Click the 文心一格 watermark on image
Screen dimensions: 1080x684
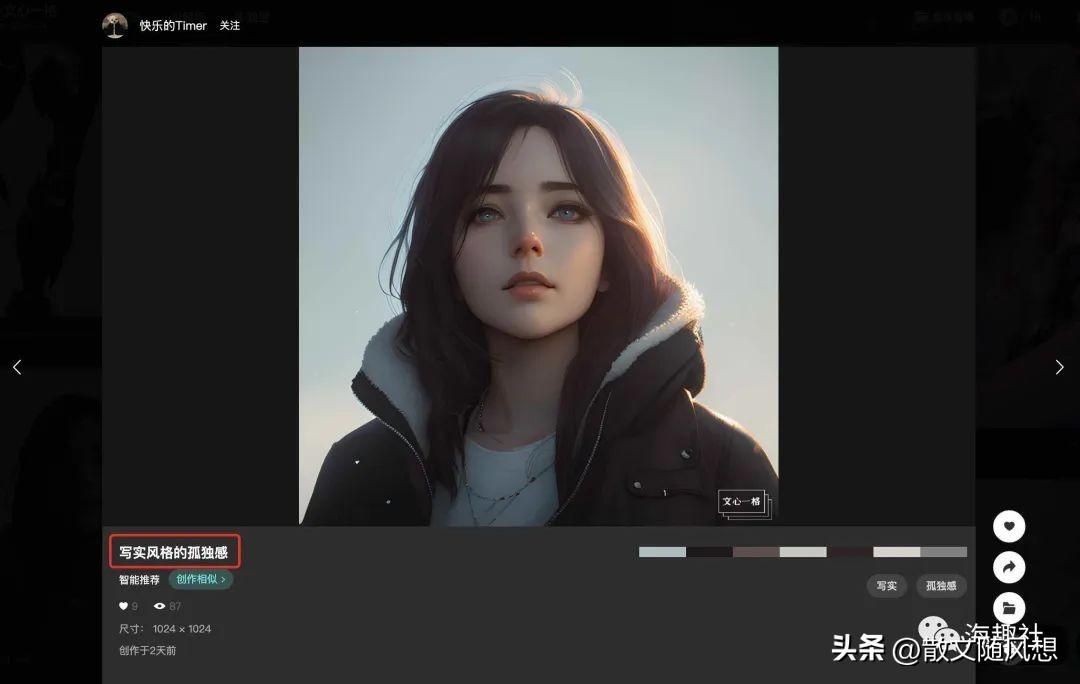coord(742,502)
